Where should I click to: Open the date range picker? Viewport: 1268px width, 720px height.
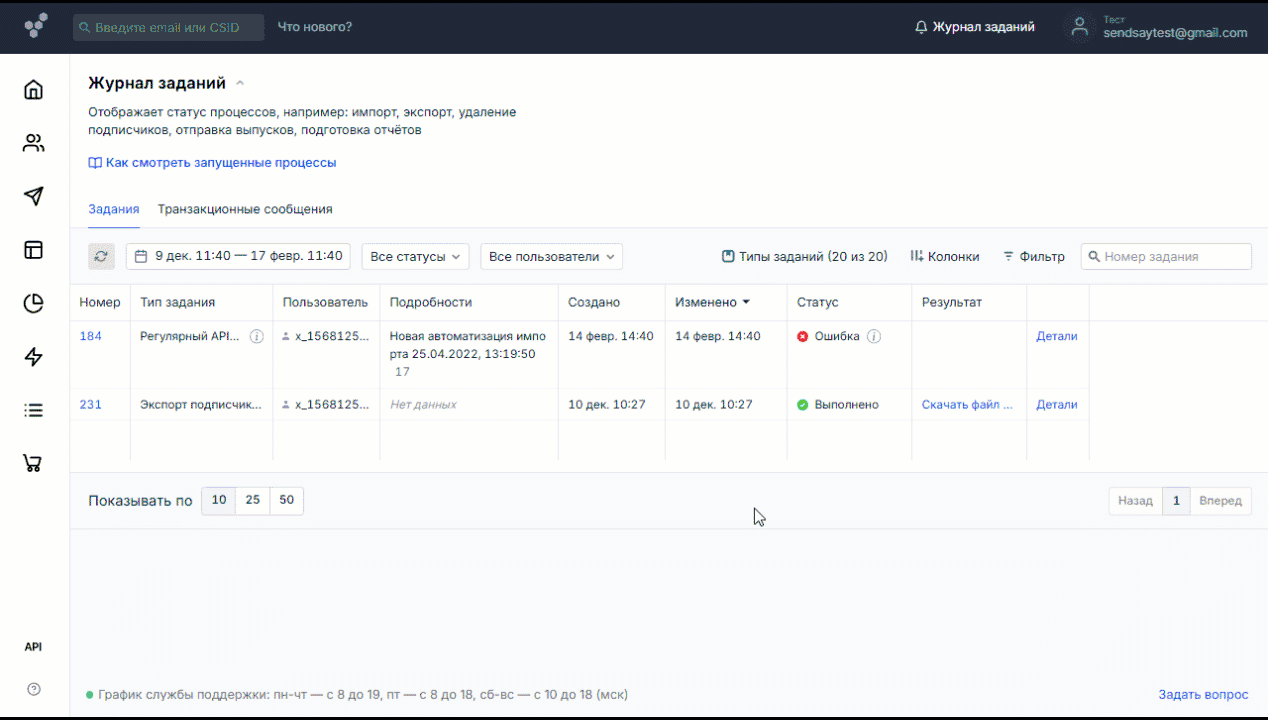[238, 257]
